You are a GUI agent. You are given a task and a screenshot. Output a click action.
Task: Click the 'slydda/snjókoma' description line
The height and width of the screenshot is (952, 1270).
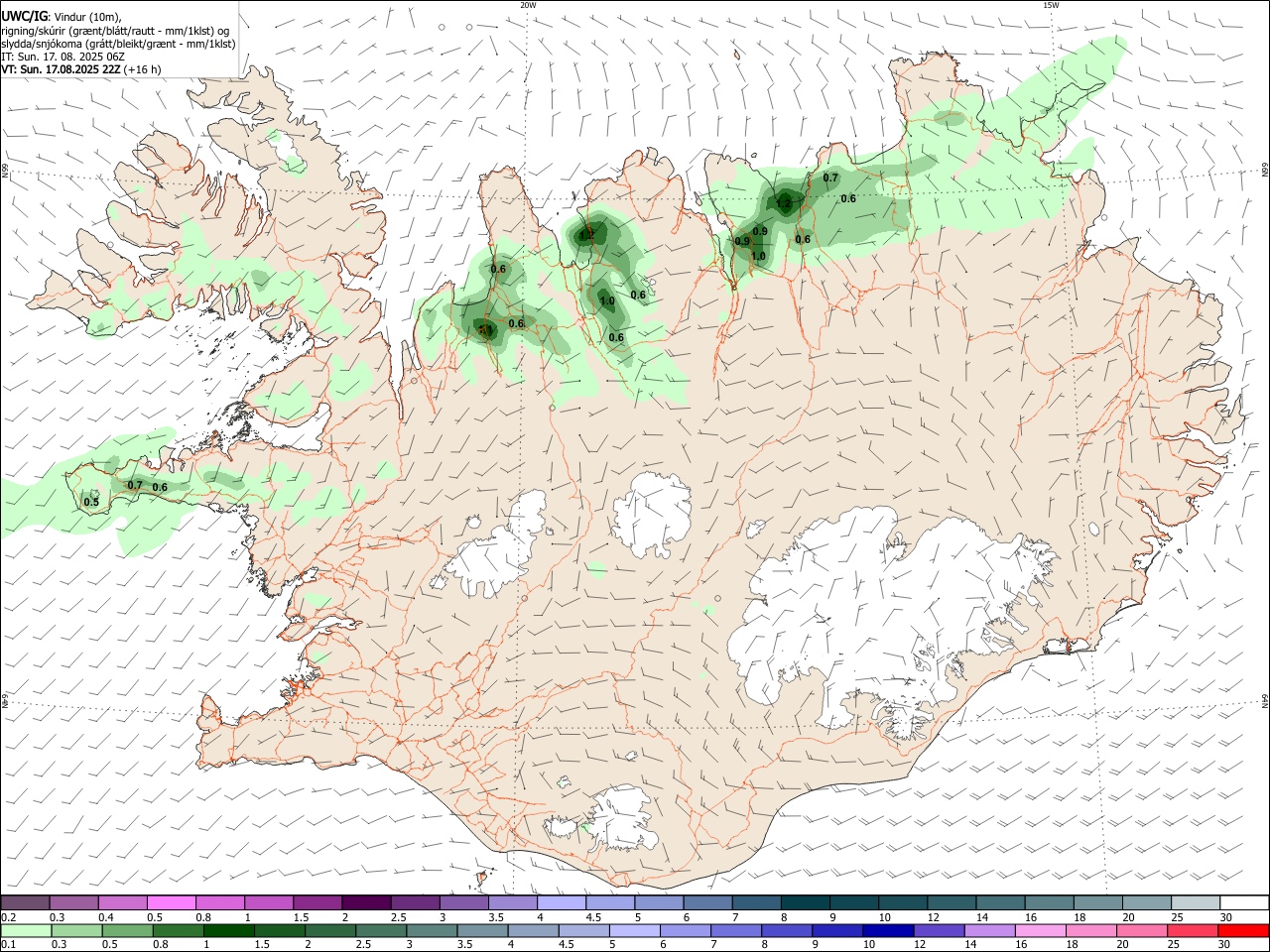(x=118, y=44)
